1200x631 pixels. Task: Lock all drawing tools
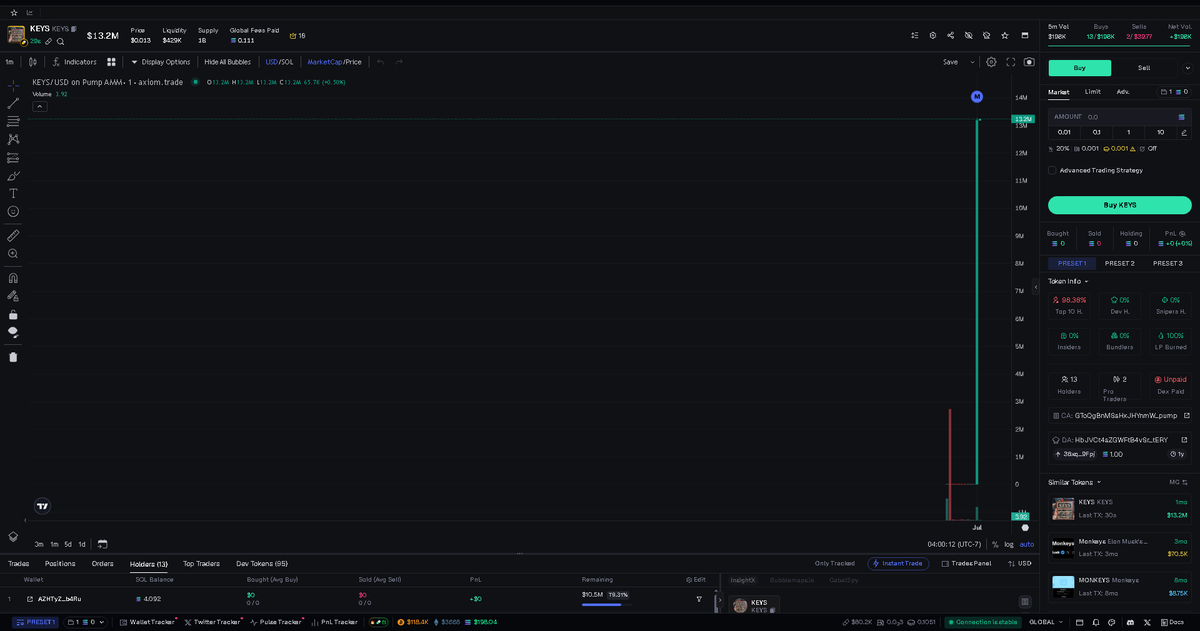[x=13, y=314]
